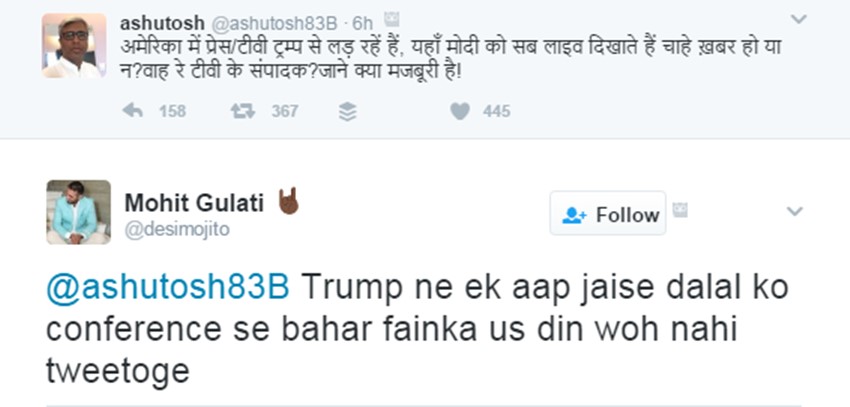Click the horns hand emoji beside Mohit Gulati
Screen dimensions: 850x407
[x=289, y=200]
